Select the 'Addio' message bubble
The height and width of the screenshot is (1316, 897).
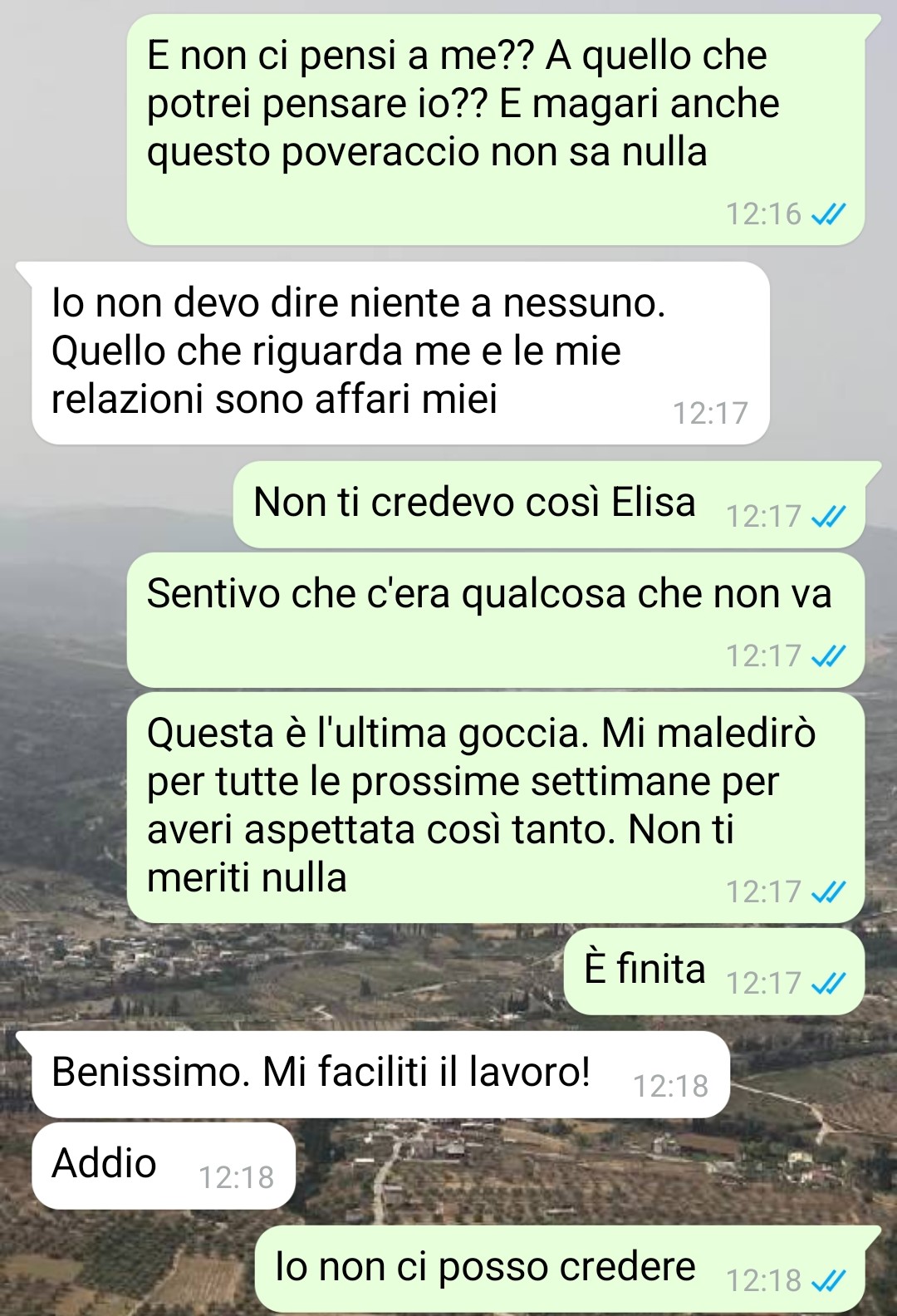pyautogui.click(x=164, y=1166)
